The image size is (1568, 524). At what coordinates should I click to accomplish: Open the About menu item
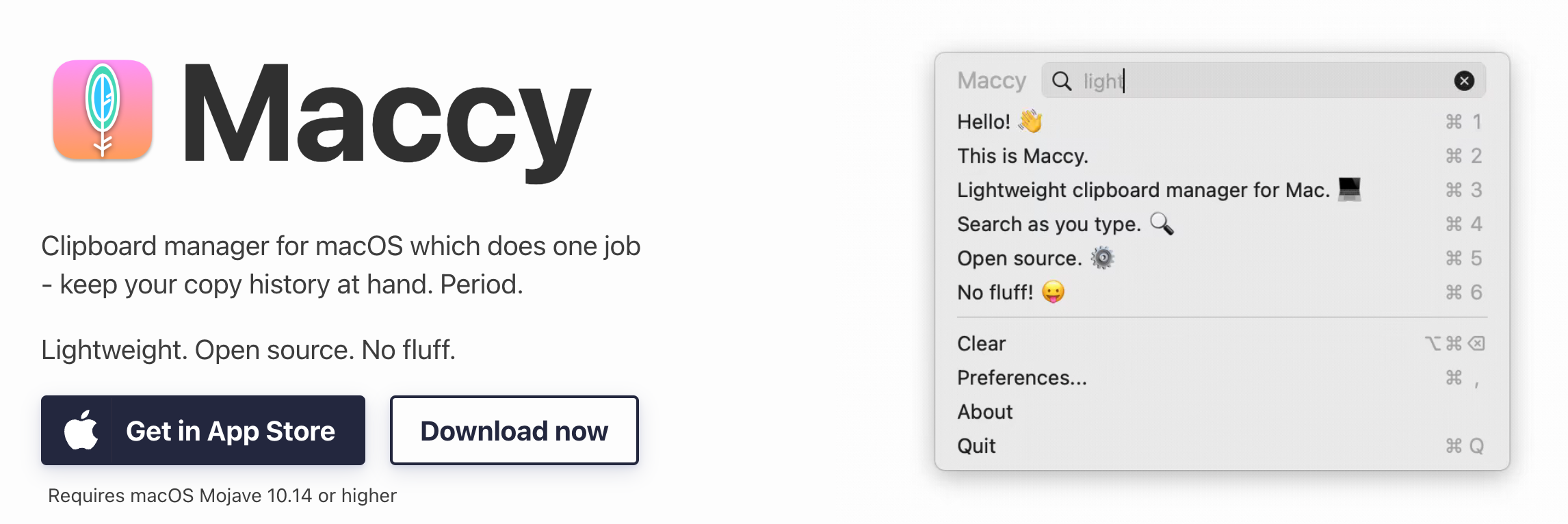click(984, 412)
